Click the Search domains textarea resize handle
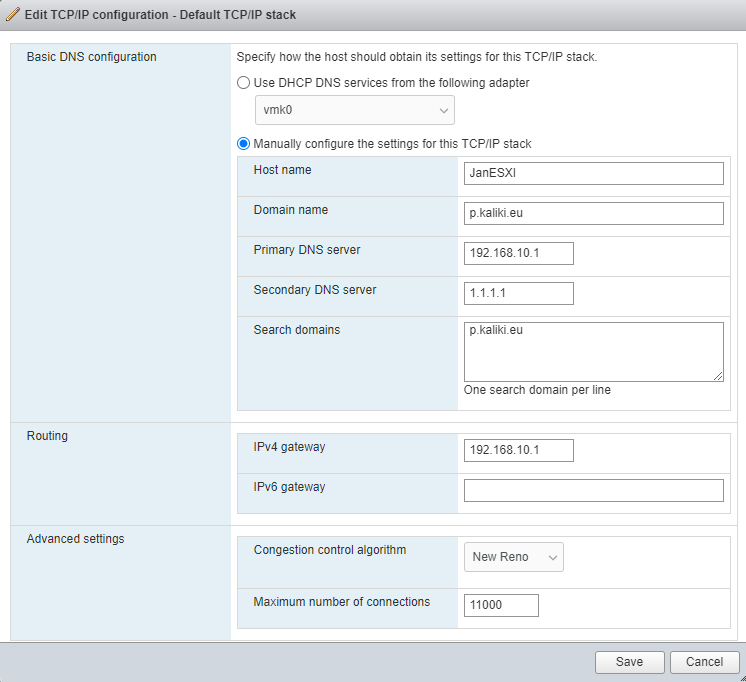 pos(718,376)
